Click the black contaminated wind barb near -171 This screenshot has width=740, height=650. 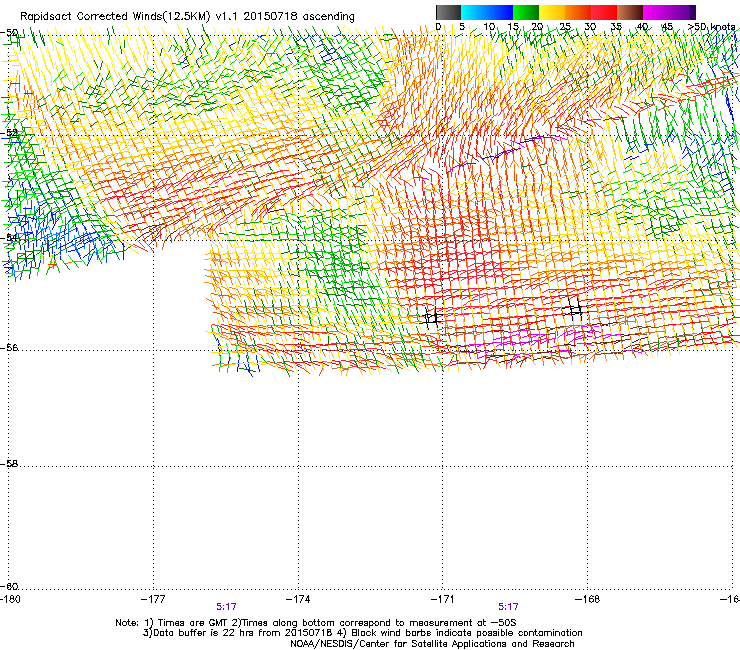[432, 317]
